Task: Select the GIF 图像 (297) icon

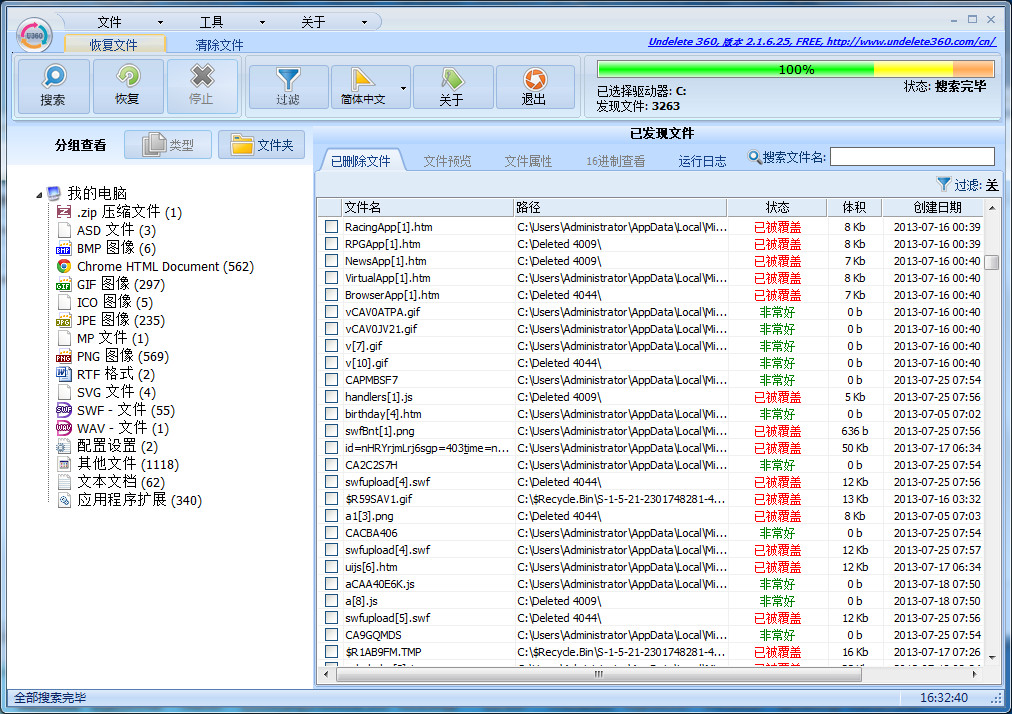Action: pyautogui.click(x=64, y=284)
